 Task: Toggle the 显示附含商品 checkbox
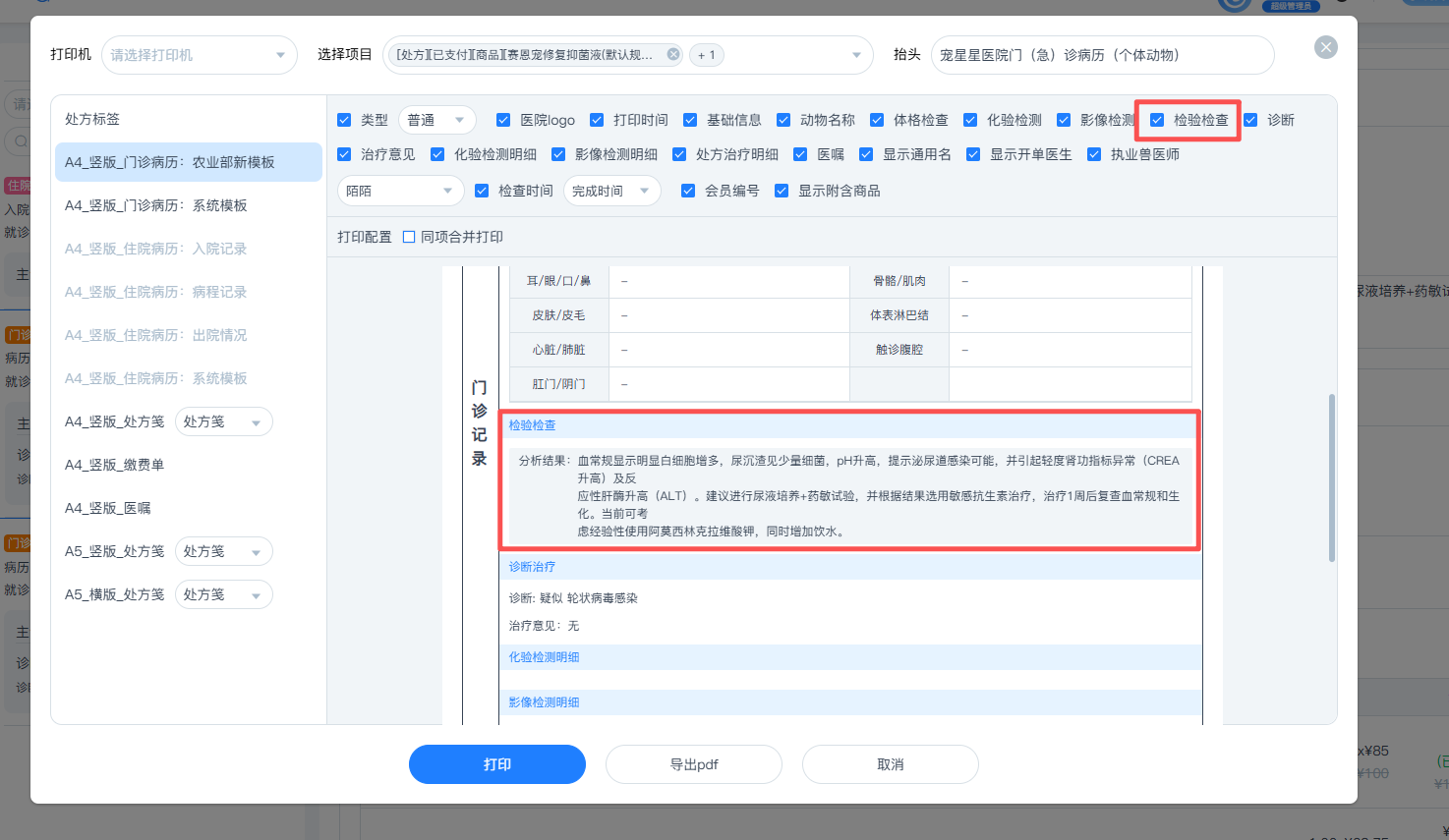[782, 191]
